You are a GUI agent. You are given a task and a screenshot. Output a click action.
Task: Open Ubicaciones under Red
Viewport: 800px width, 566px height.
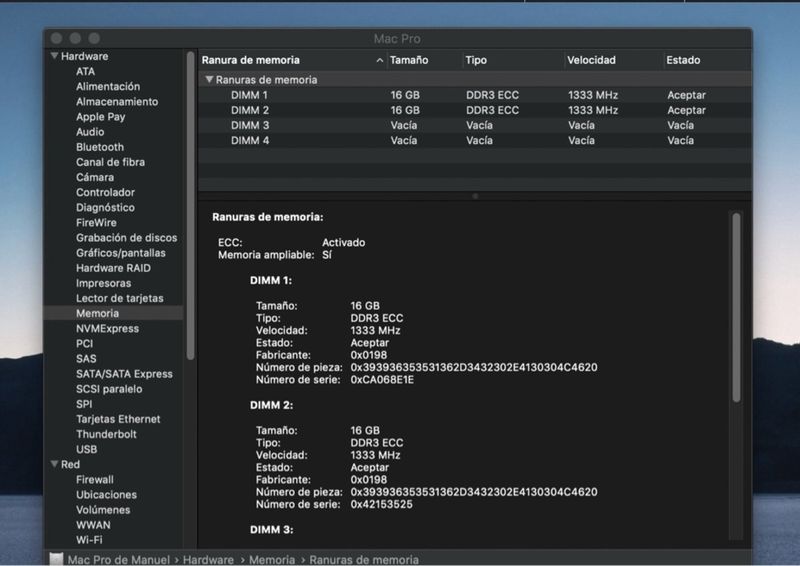coord(106,495)
